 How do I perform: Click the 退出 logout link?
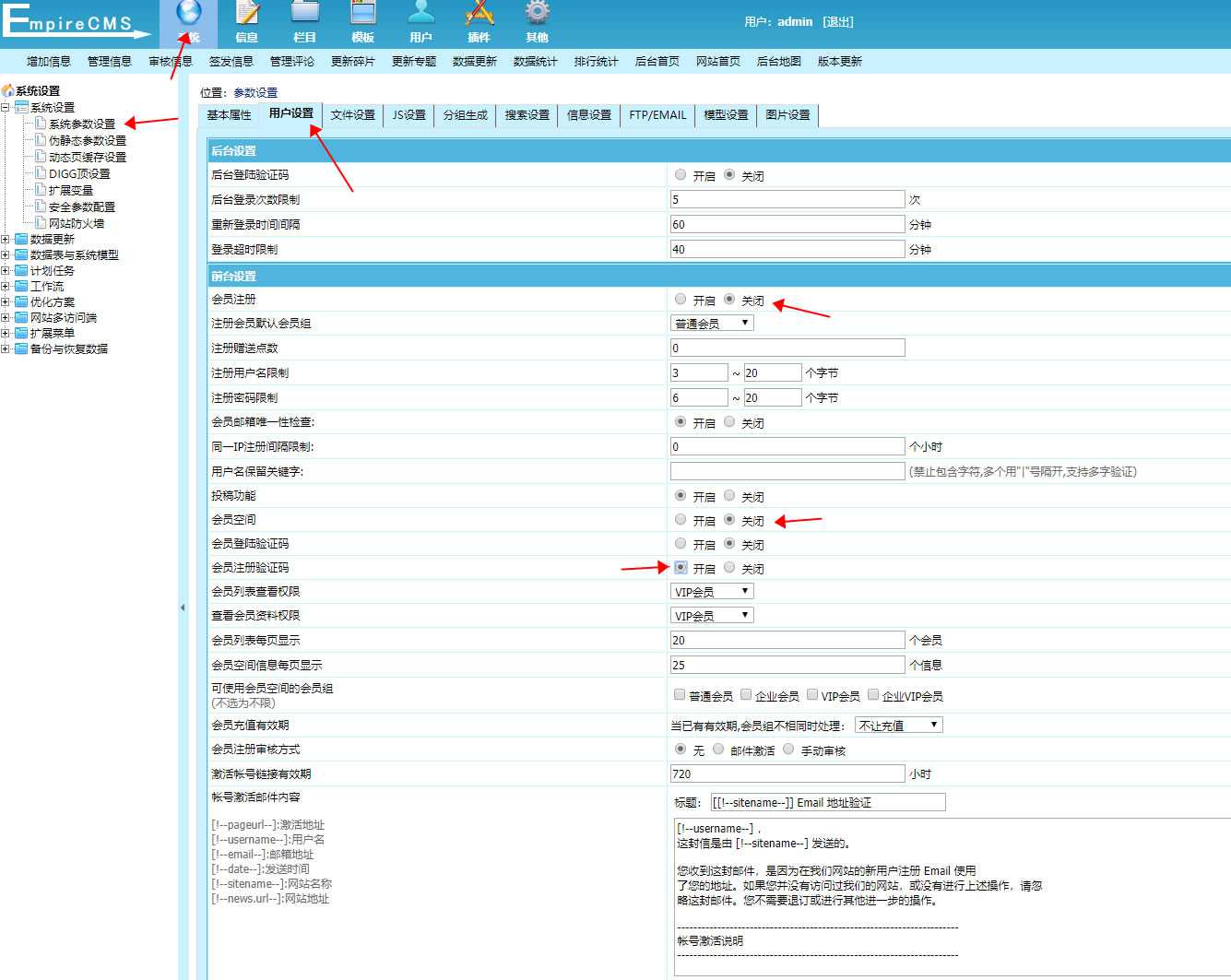838,21
